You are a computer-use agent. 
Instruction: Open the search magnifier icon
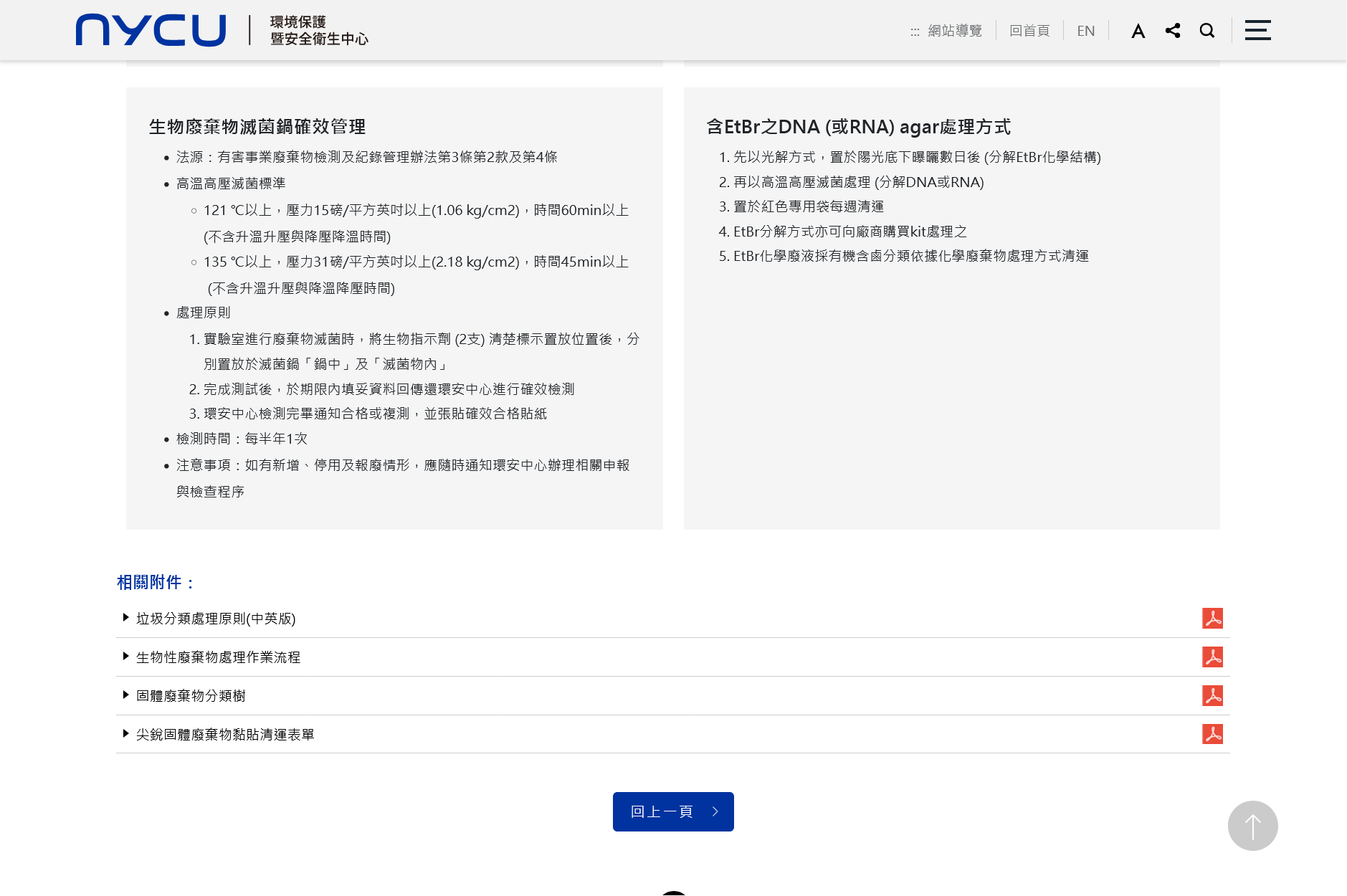coord(1207,31)
